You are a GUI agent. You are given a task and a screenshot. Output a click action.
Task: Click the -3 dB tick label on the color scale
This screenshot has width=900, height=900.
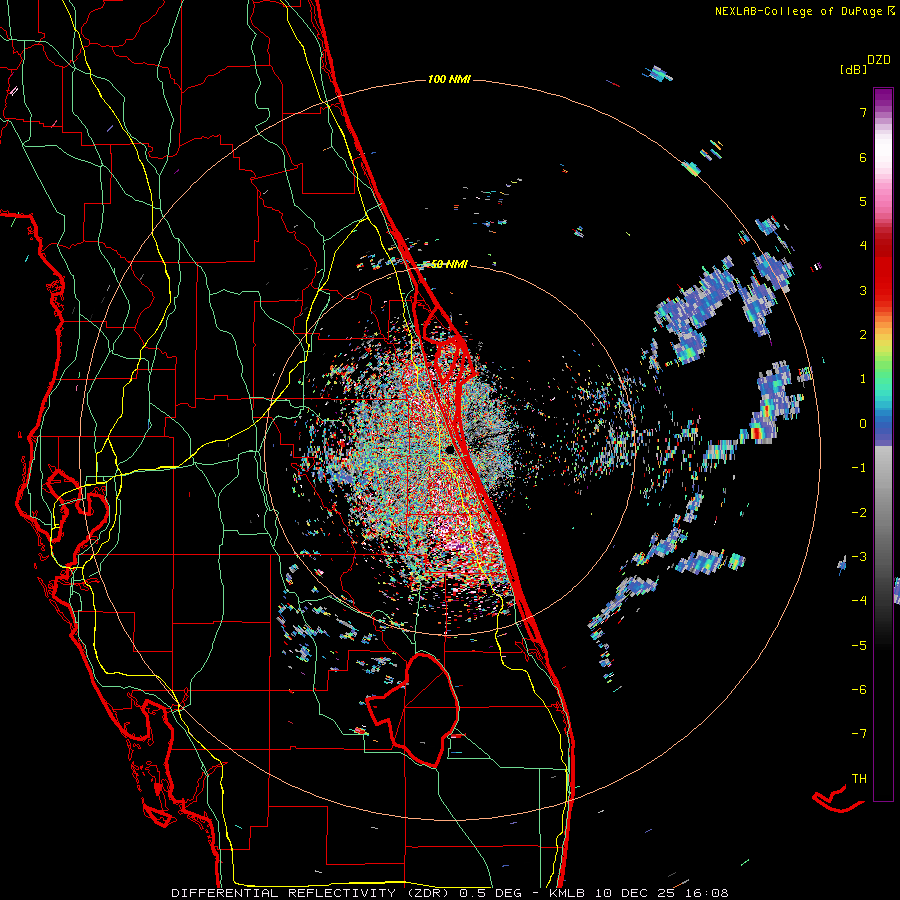click(x=859, y=557)
